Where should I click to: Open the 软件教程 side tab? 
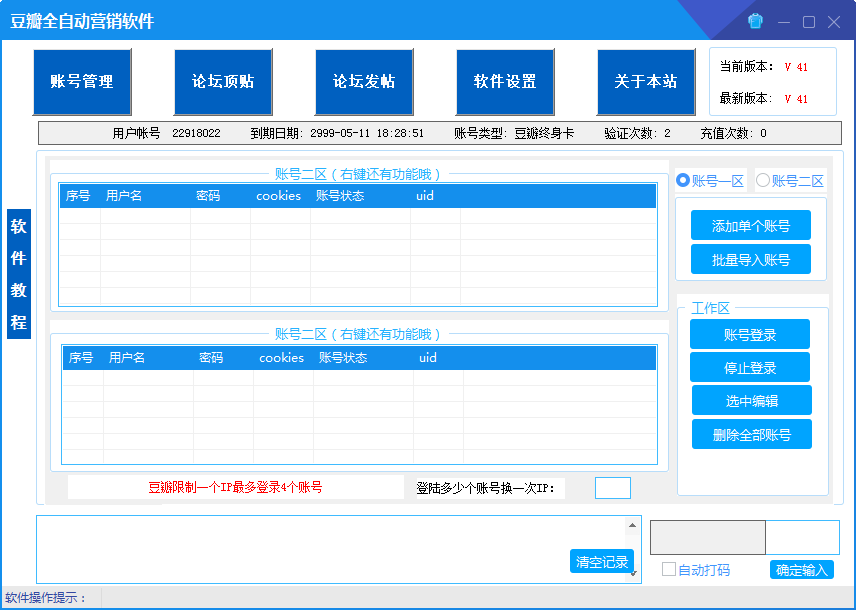click(19, 274)
